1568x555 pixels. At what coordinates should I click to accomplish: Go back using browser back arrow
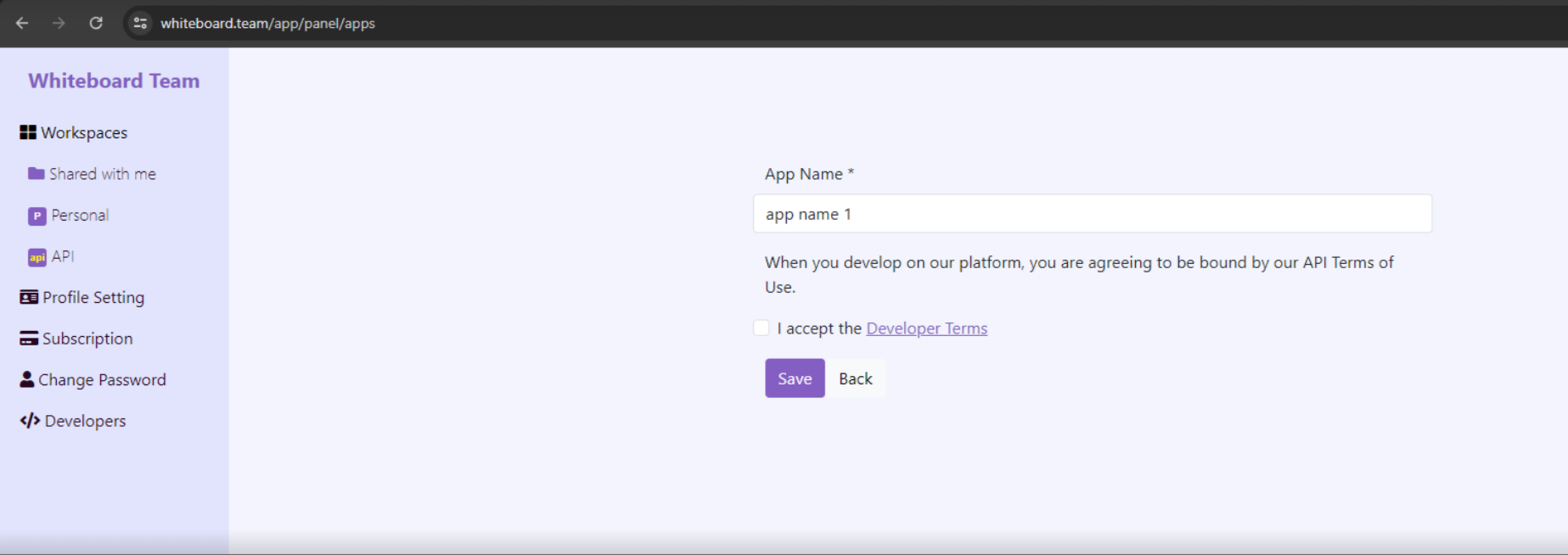coord(22,23)
